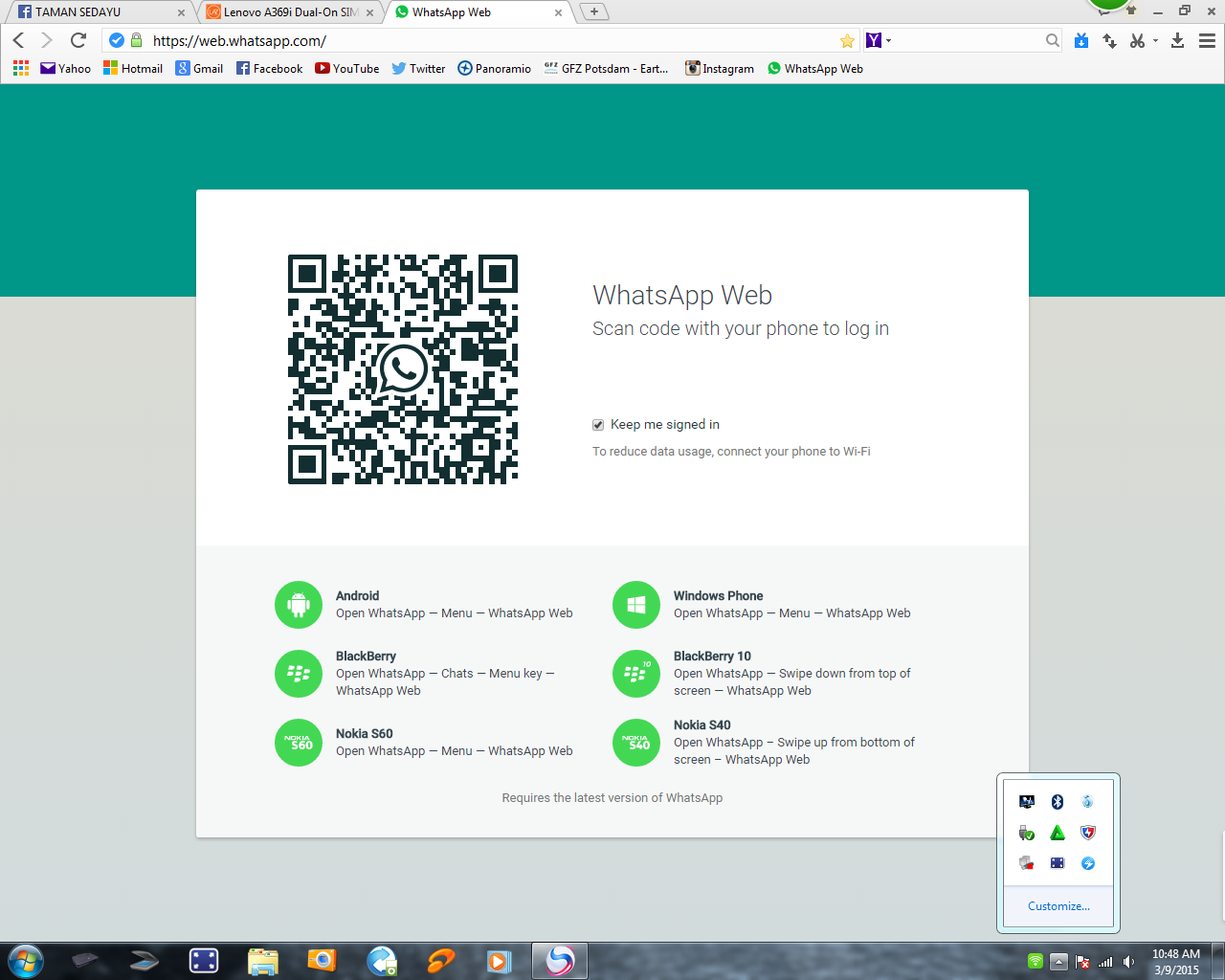Image resolution: width=1225 pixels, height=980 pixels.
Task: Click the search magnifier icon
Action: point(1053,40)
